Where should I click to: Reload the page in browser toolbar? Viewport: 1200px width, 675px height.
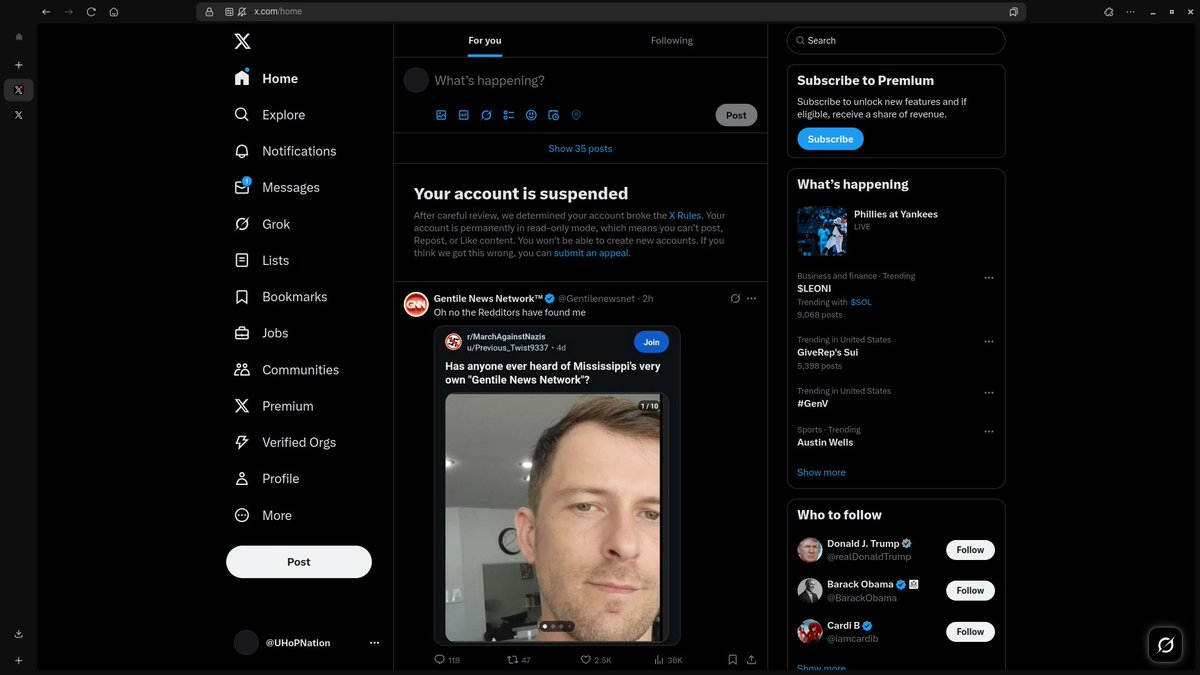click(91, 12)
